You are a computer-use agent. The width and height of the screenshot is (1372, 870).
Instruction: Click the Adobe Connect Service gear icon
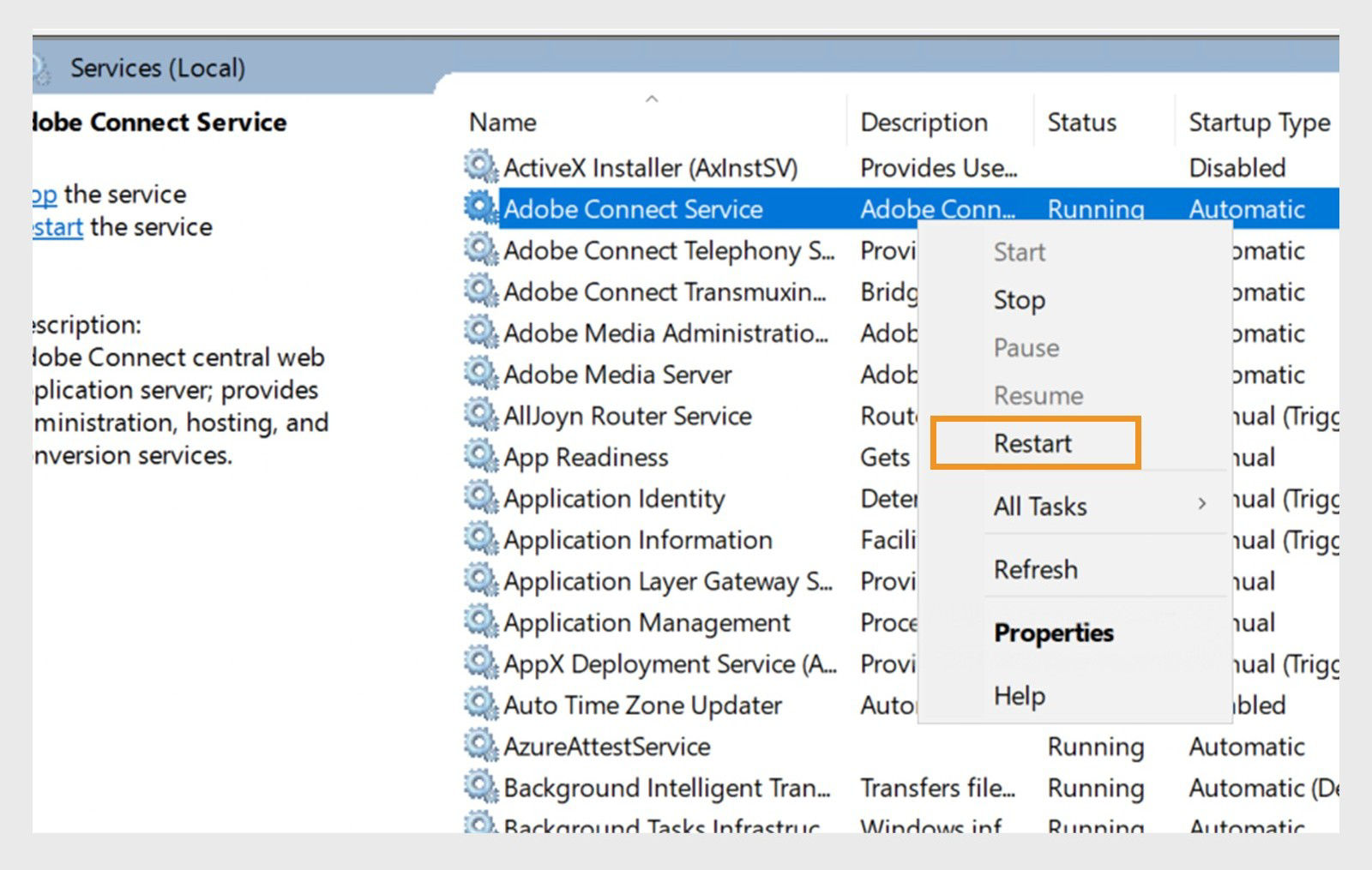tap(480, 208)
